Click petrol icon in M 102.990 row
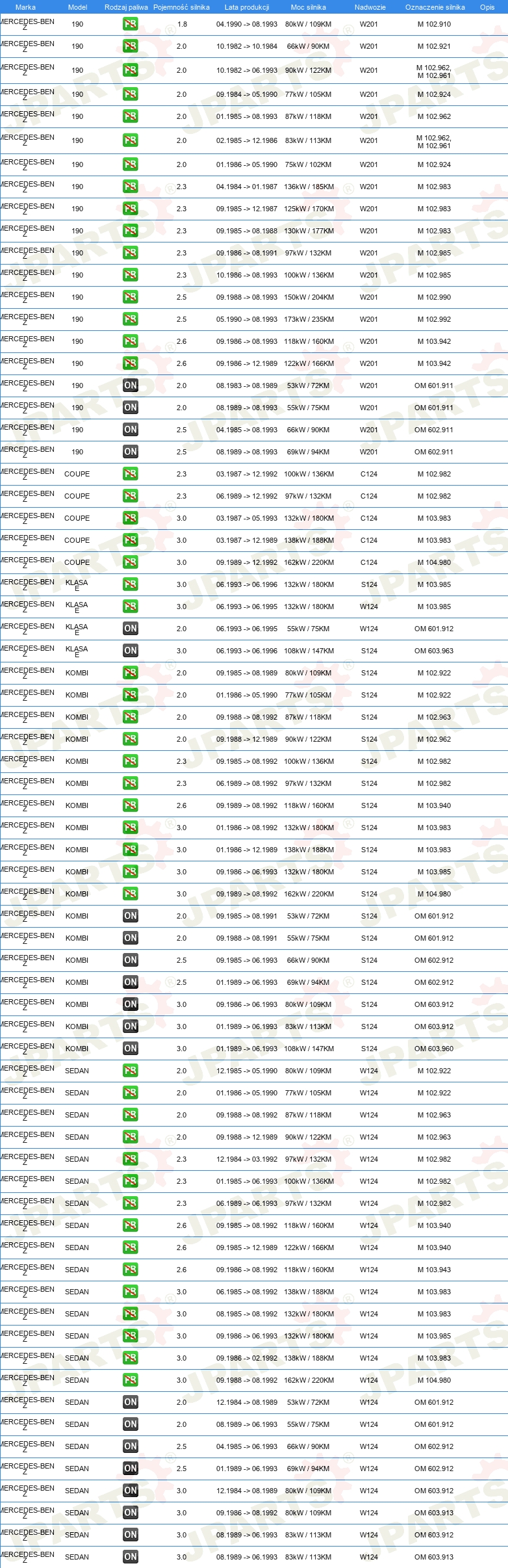The image size is (508, 1568). click(x=131, y=297)
